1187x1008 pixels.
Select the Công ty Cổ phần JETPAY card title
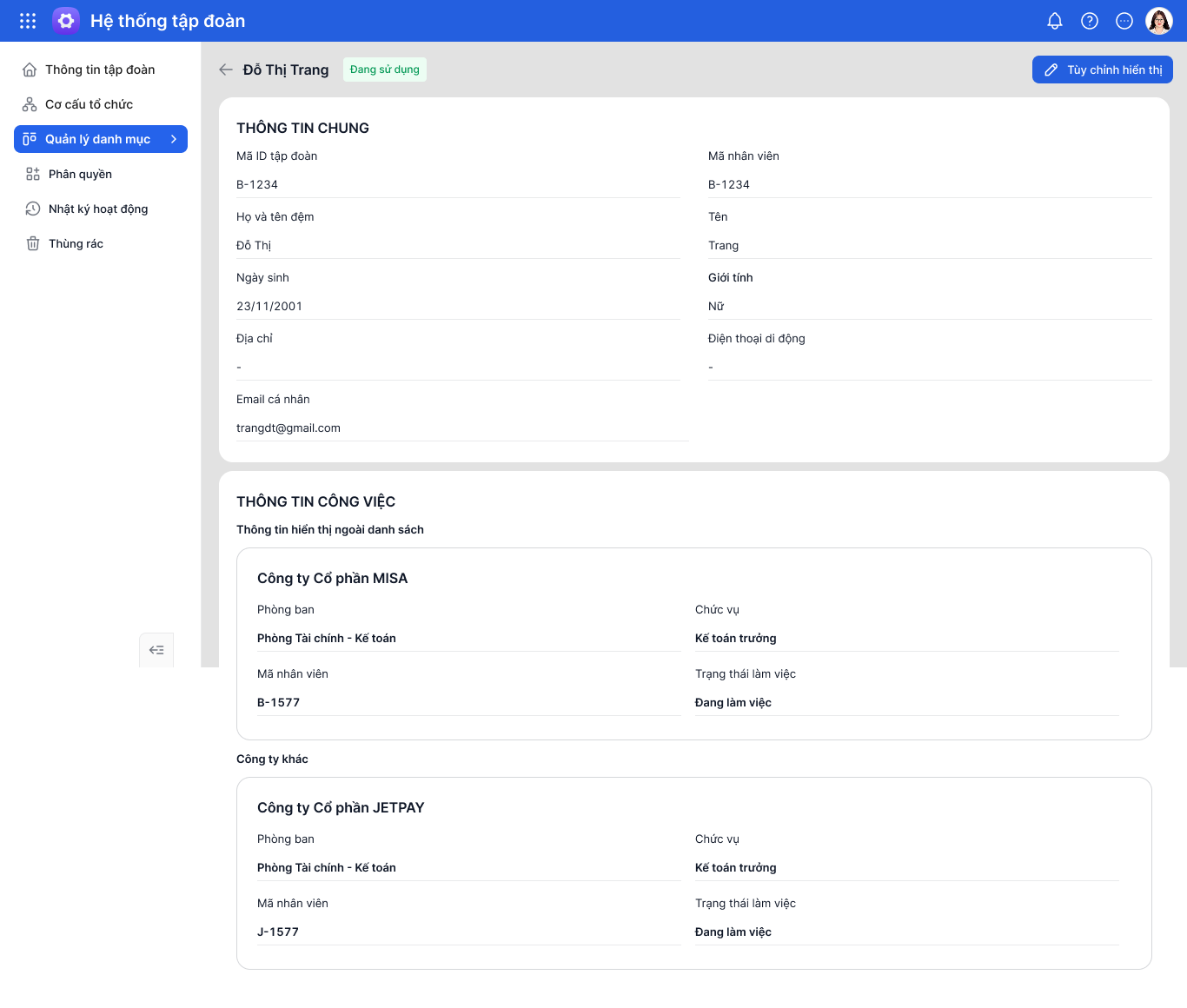pos(341,807)
